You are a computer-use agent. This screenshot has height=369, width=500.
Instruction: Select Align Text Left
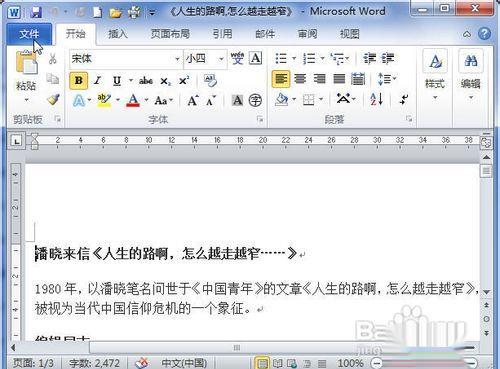(281, 79)
